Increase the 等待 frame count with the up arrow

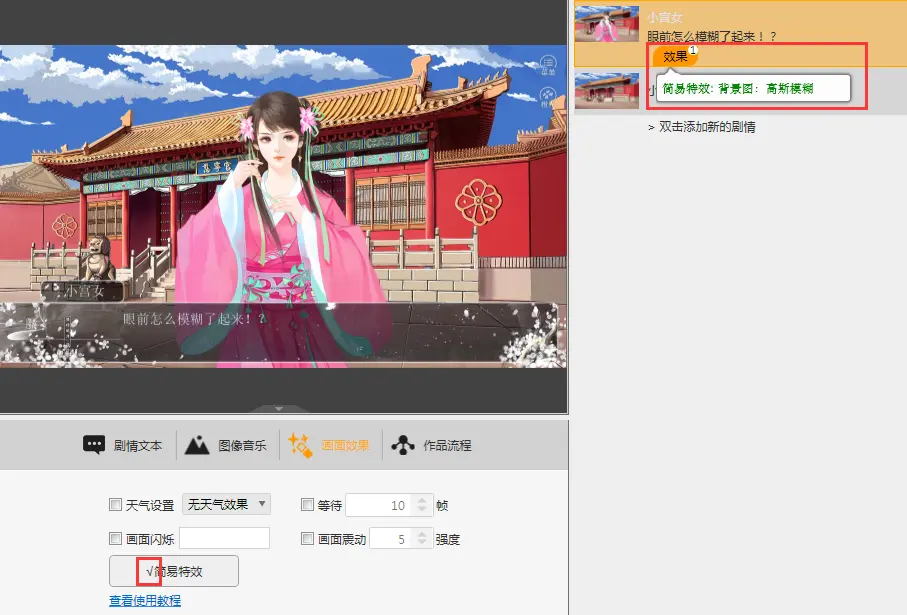tap(424, 500)
